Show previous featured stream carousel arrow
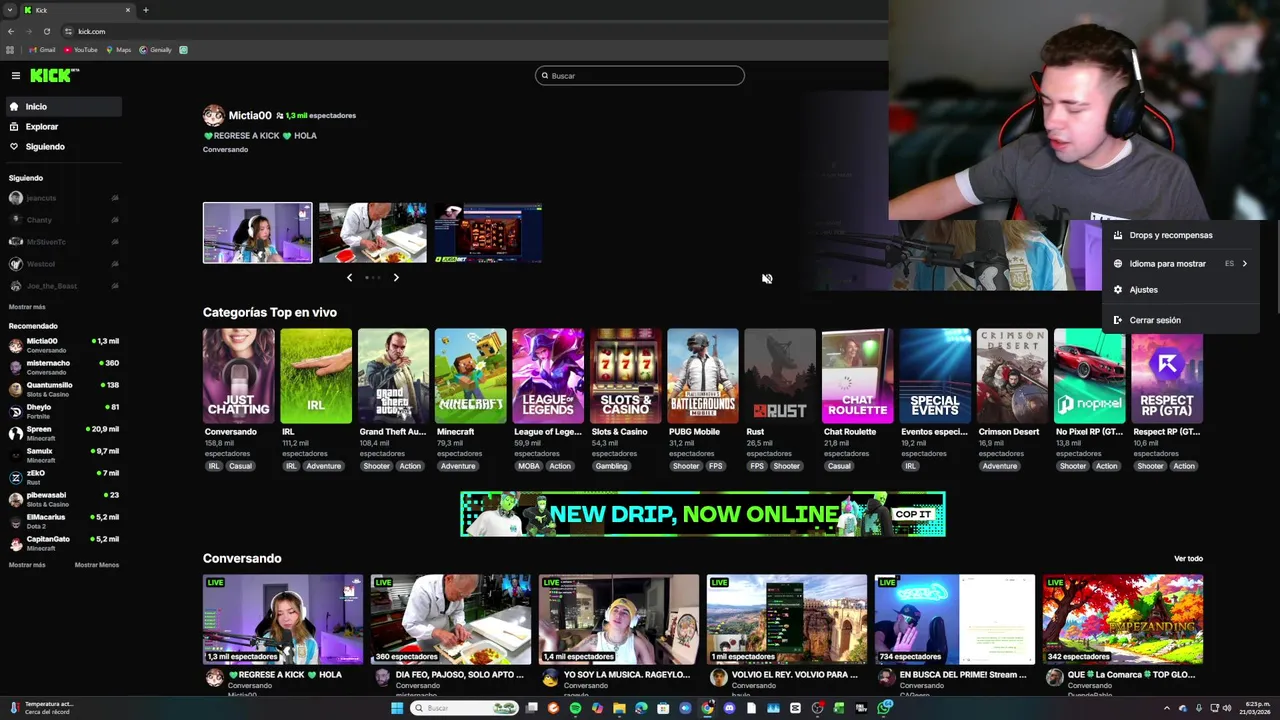The width and height of the screenshot is (1280, 720). [349, 278]
